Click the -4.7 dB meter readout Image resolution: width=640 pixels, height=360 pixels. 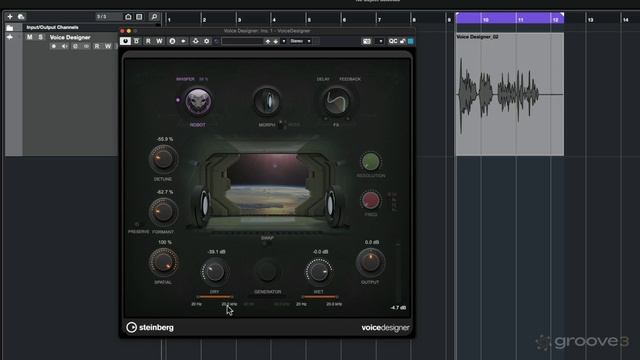398,308
